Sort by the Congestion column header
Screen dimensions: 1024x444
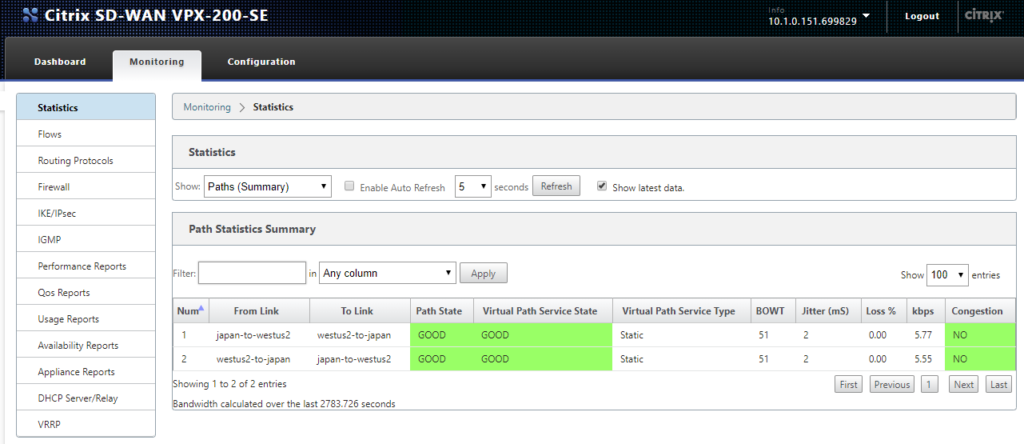click(x=980, y=311)
